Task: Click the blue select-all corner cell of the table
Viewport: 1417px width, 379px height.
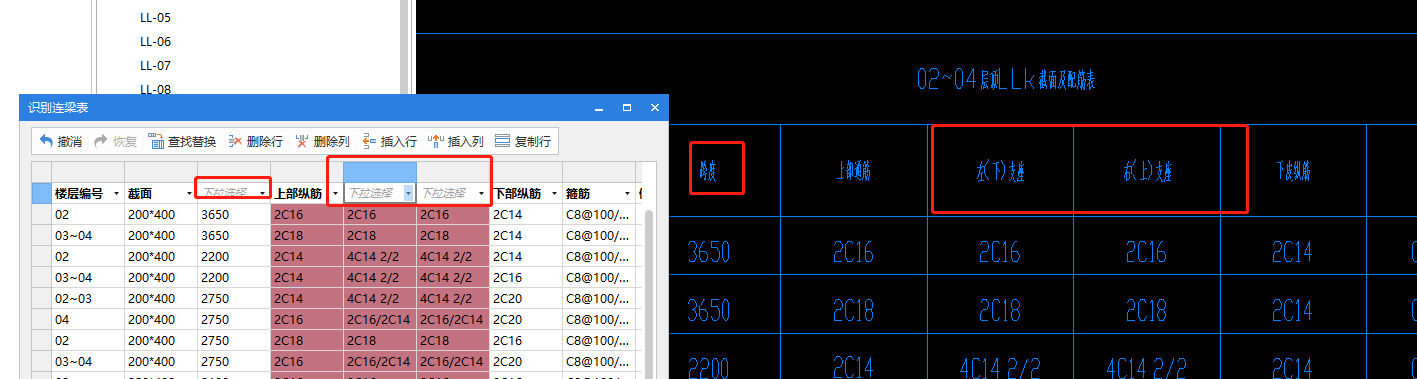Action: click(x=41, y=193)
